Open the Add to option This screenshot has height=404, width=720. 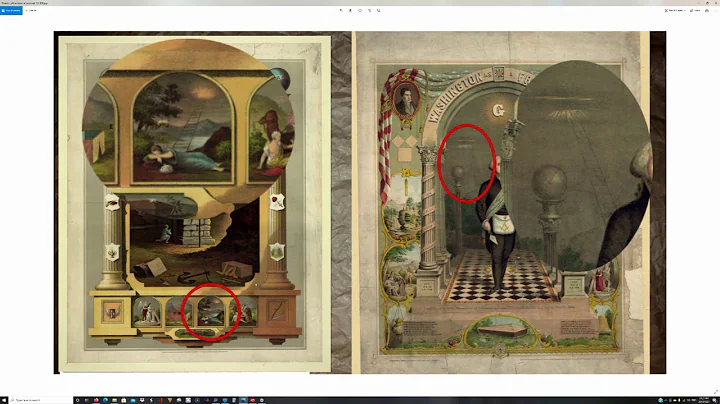coord(32,10)
